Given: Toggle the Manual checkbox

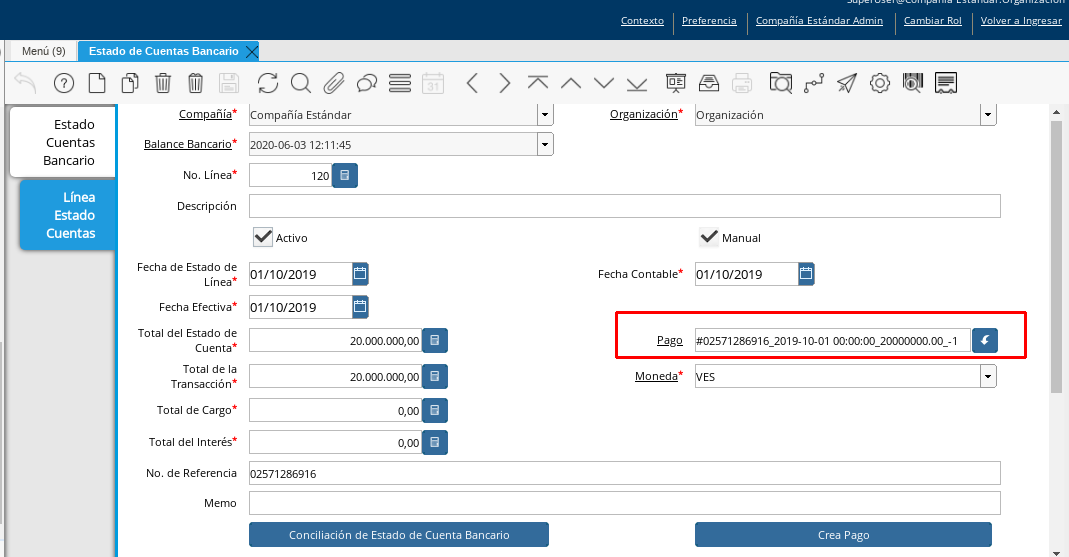Looking at the screenshot, I should pos(709,237).
